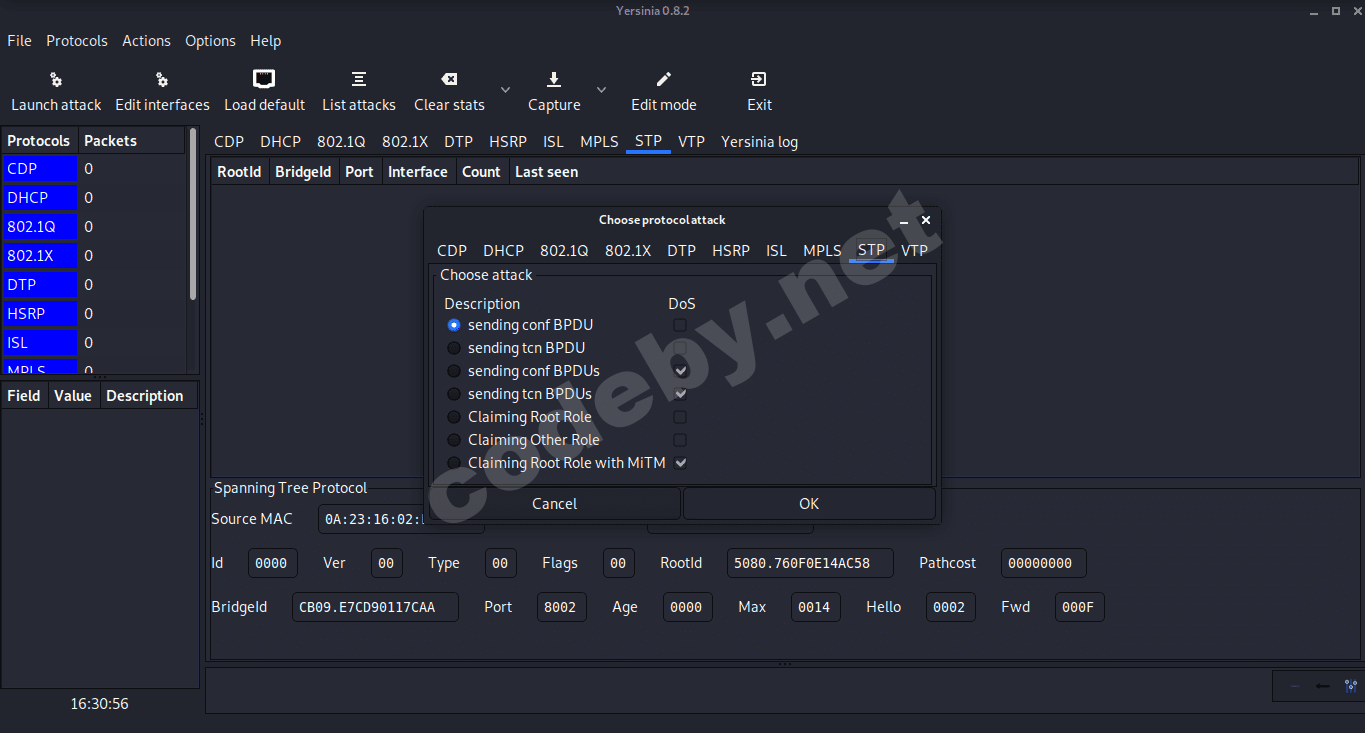1365x733 pixels.
Task: Click the Load default icon
Action: [x=264, y=80]
